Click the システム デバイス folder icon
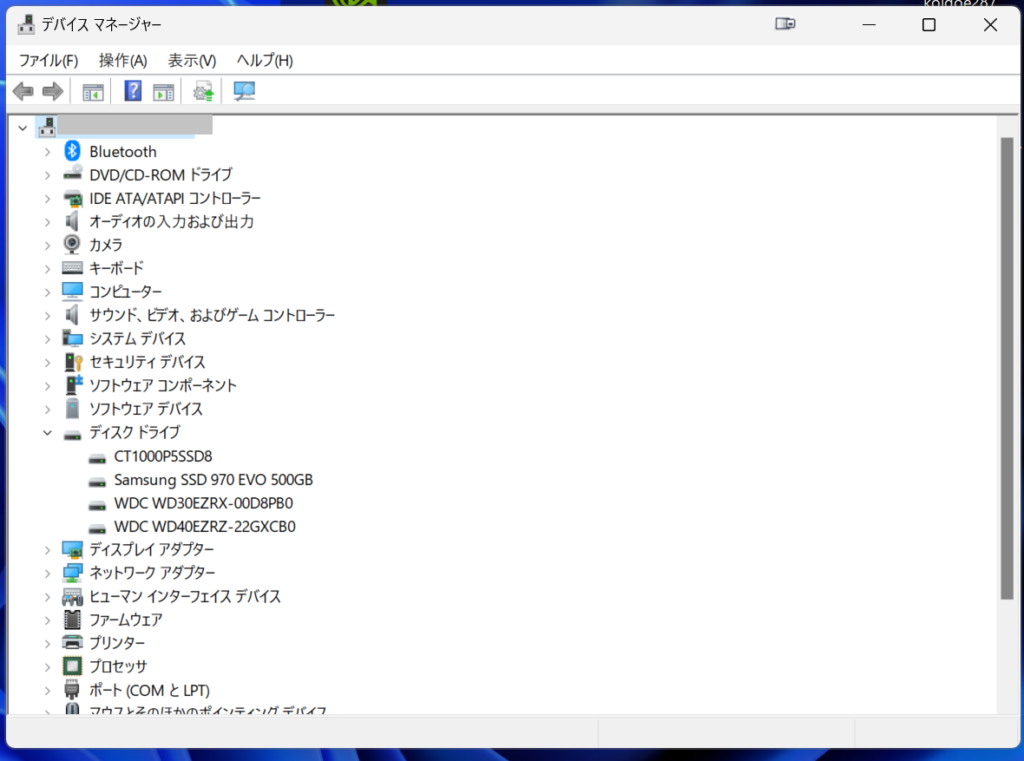This screenshot has height=761, width=1024. pos(72,338)
